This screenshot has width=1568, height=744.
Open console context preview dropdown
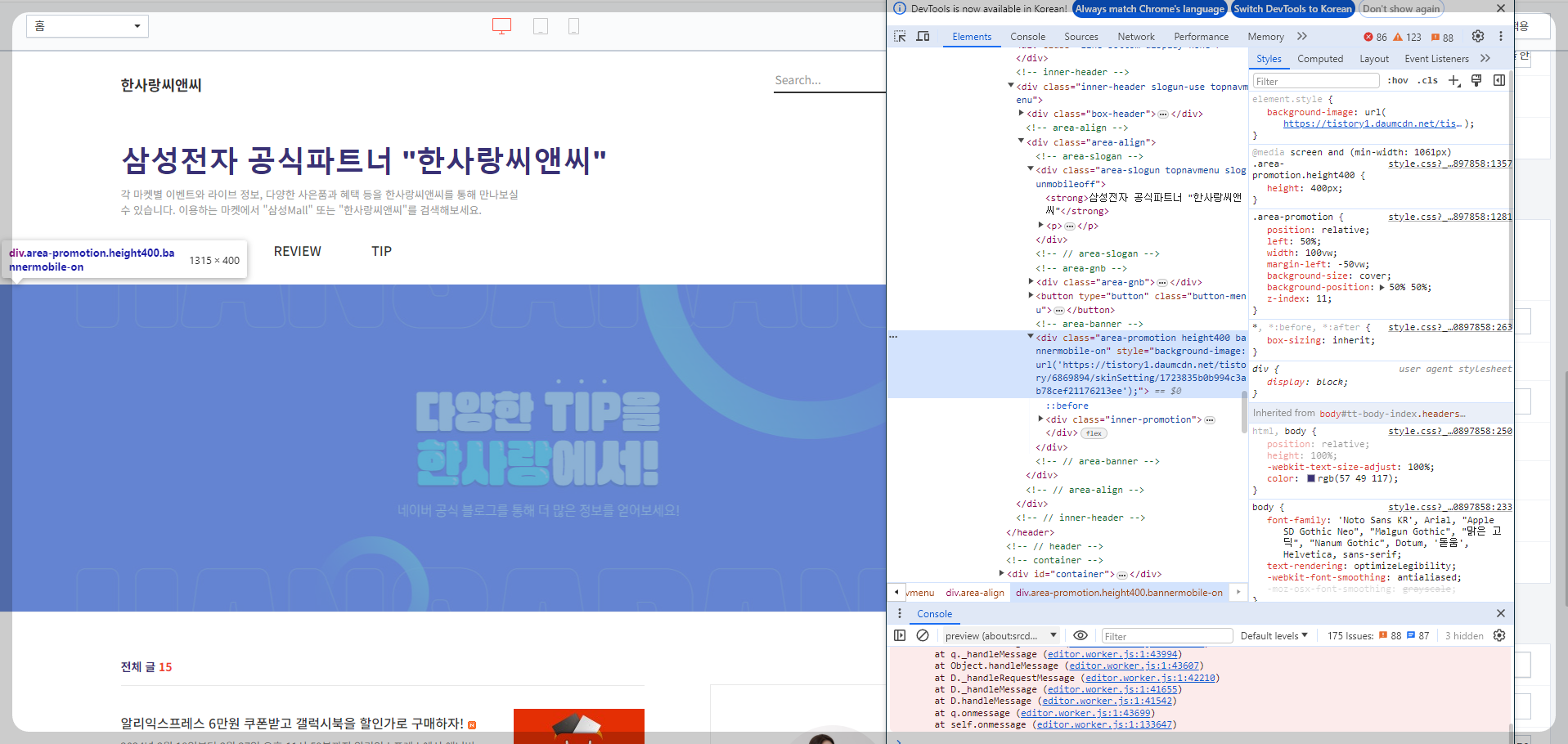(1000, 635)
